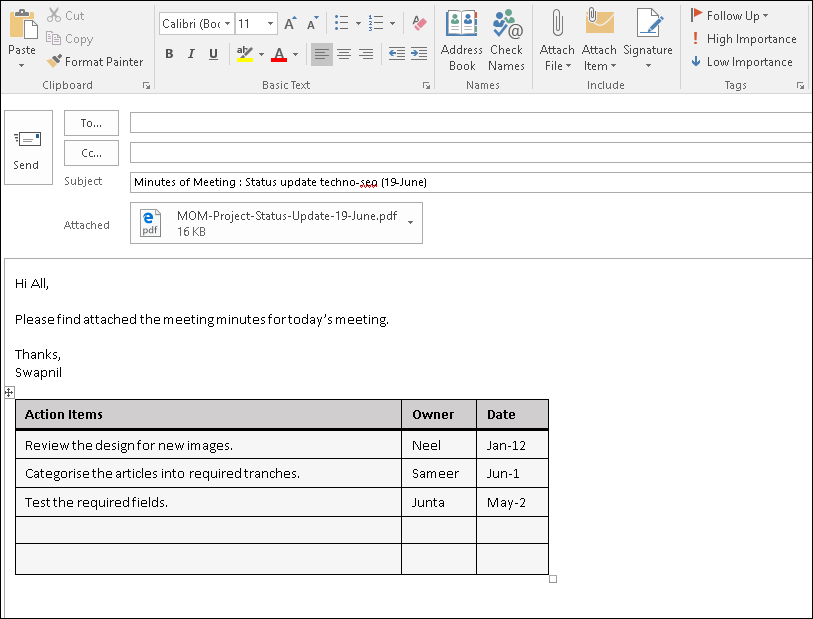Expand the numbering style options

pos(393,23)
